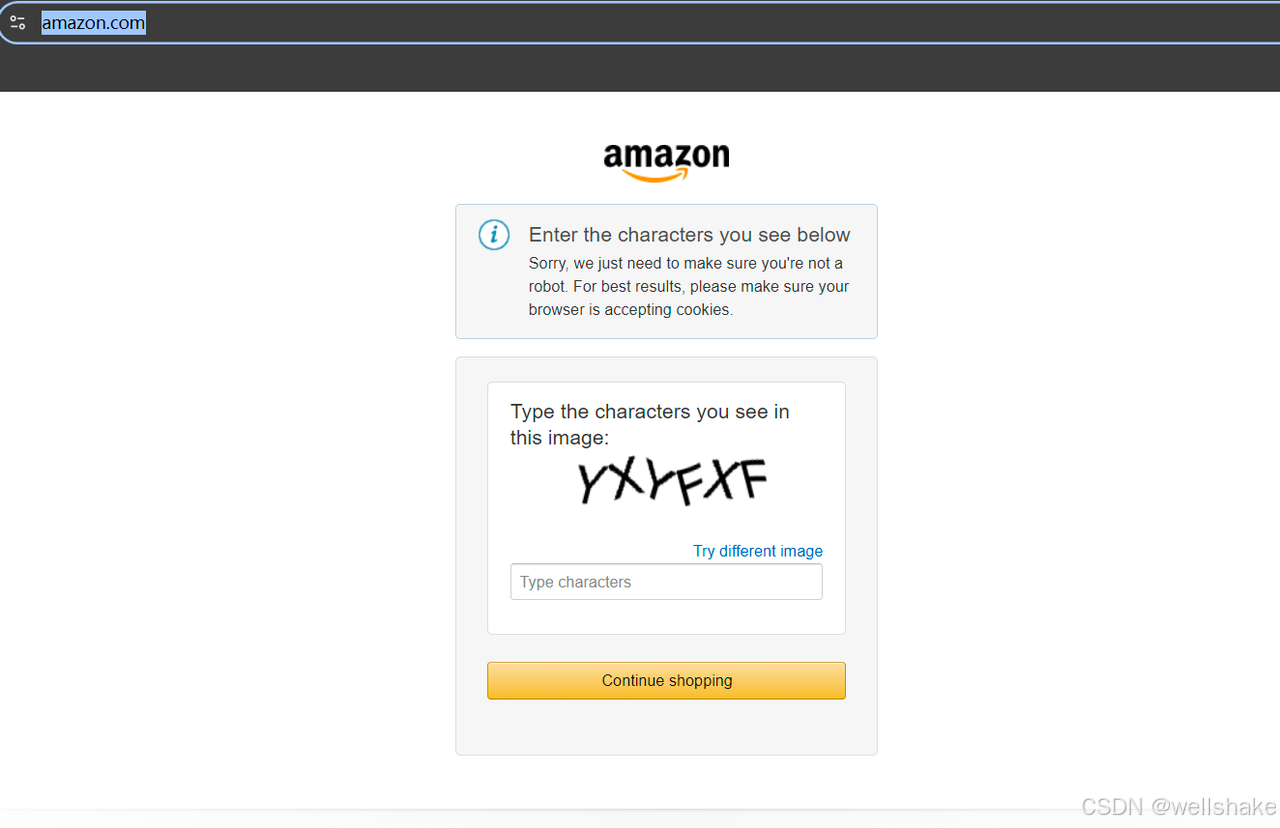Click the Continue shopping button

[x=666, y=680]
